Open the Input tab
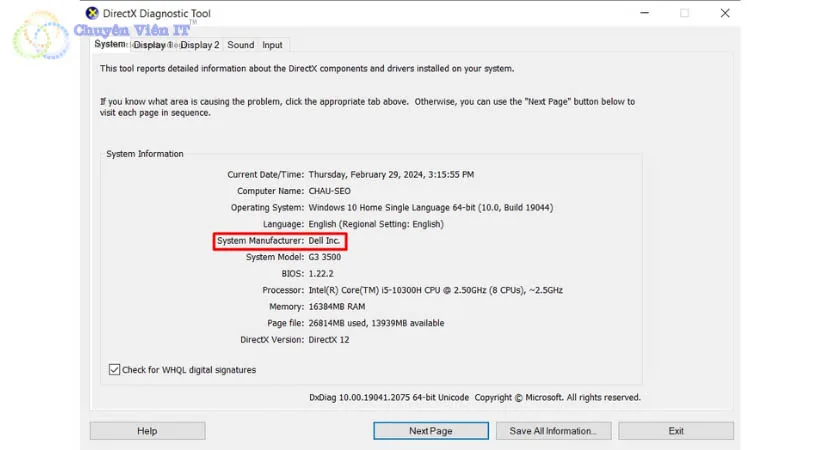The width and height of the screenshot is (820, 450). [272, 45]
